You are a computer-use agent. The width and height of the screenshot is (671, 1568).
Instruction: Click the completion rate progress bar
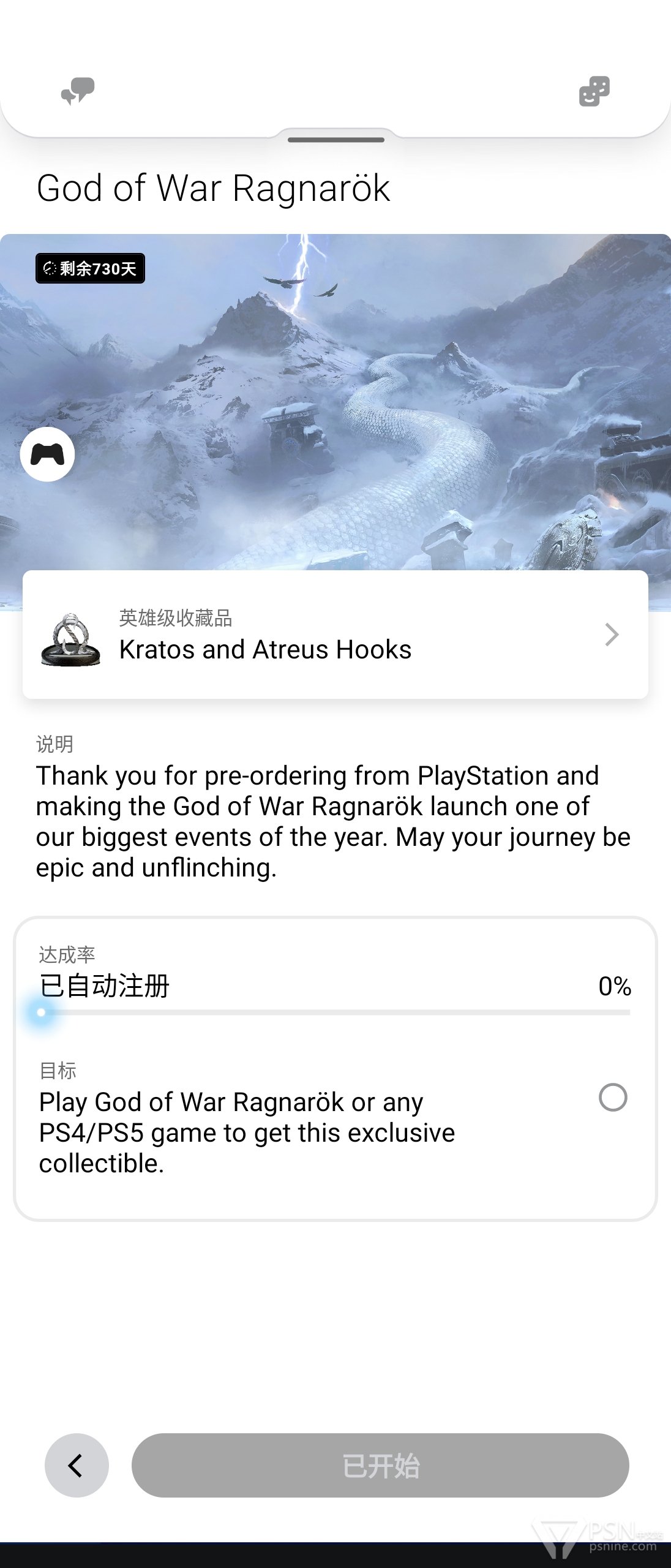(335, 1012)
